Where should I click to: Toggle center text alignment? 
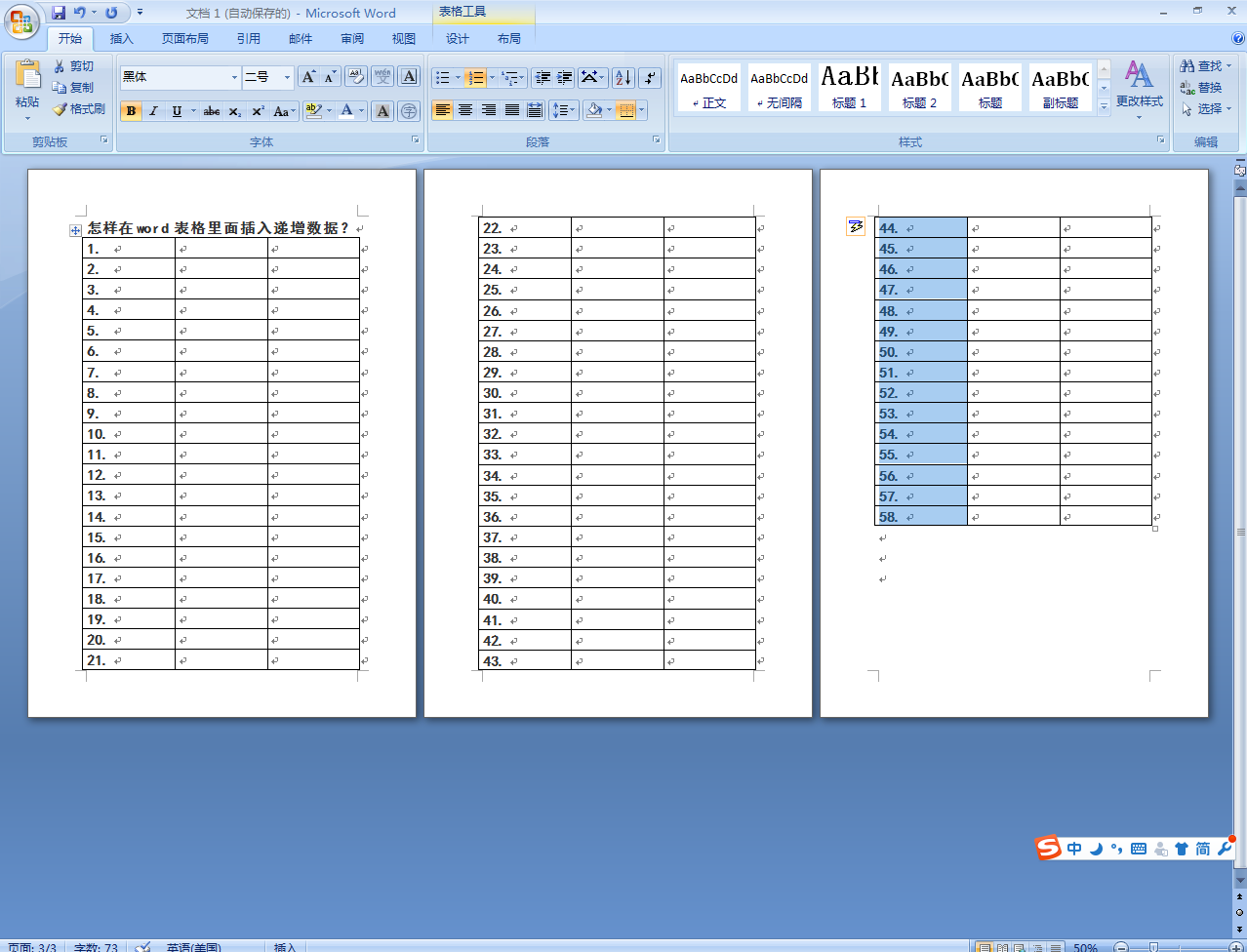coord(465,110)
